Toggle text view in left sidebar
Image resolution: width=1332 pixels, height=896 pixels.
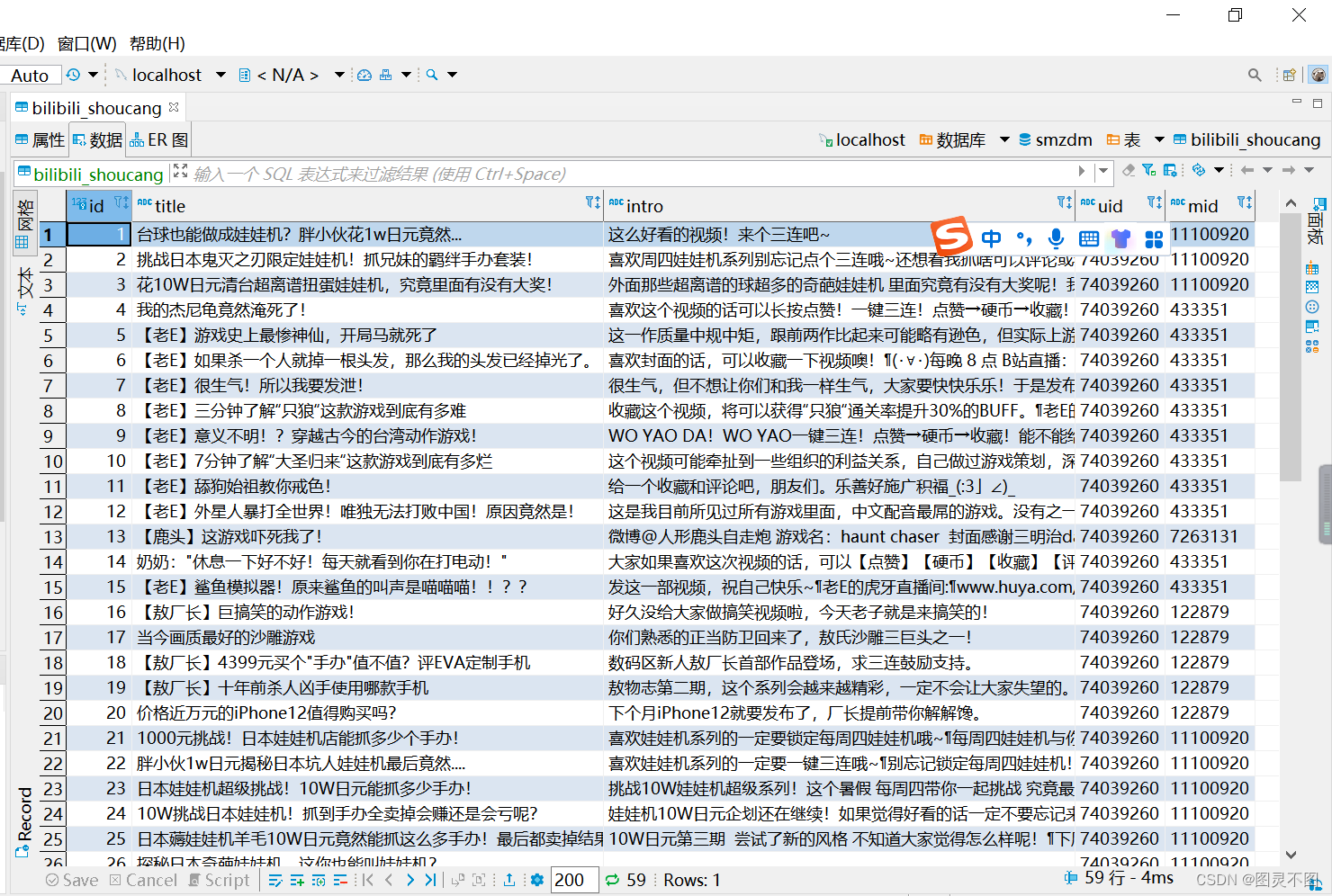tap(24, 291)
